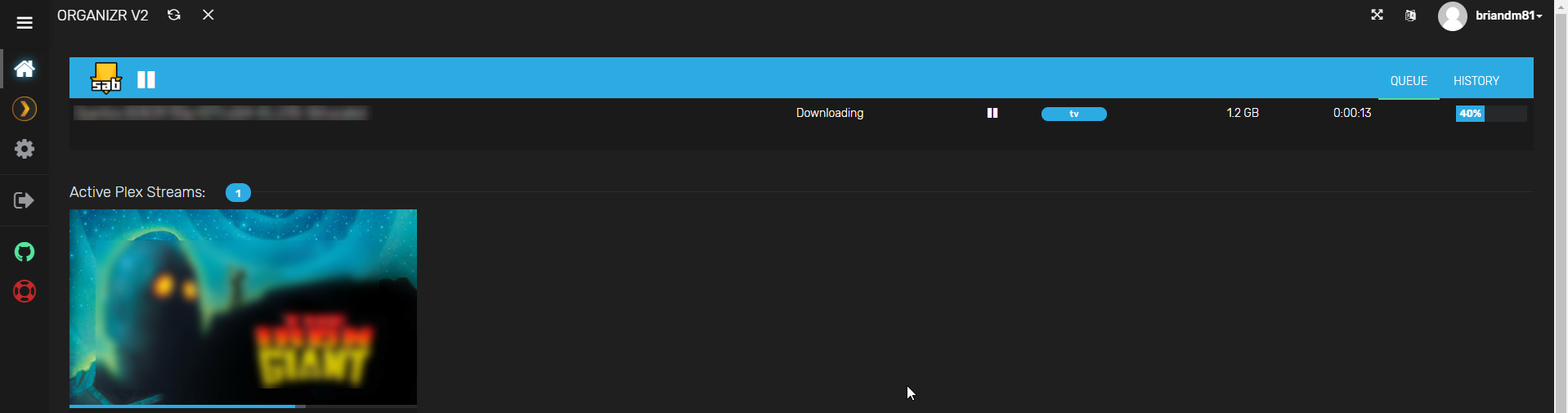Switch to the QUEUE tab
This screenshot has height=413, width=1568.
(1409, 81)
